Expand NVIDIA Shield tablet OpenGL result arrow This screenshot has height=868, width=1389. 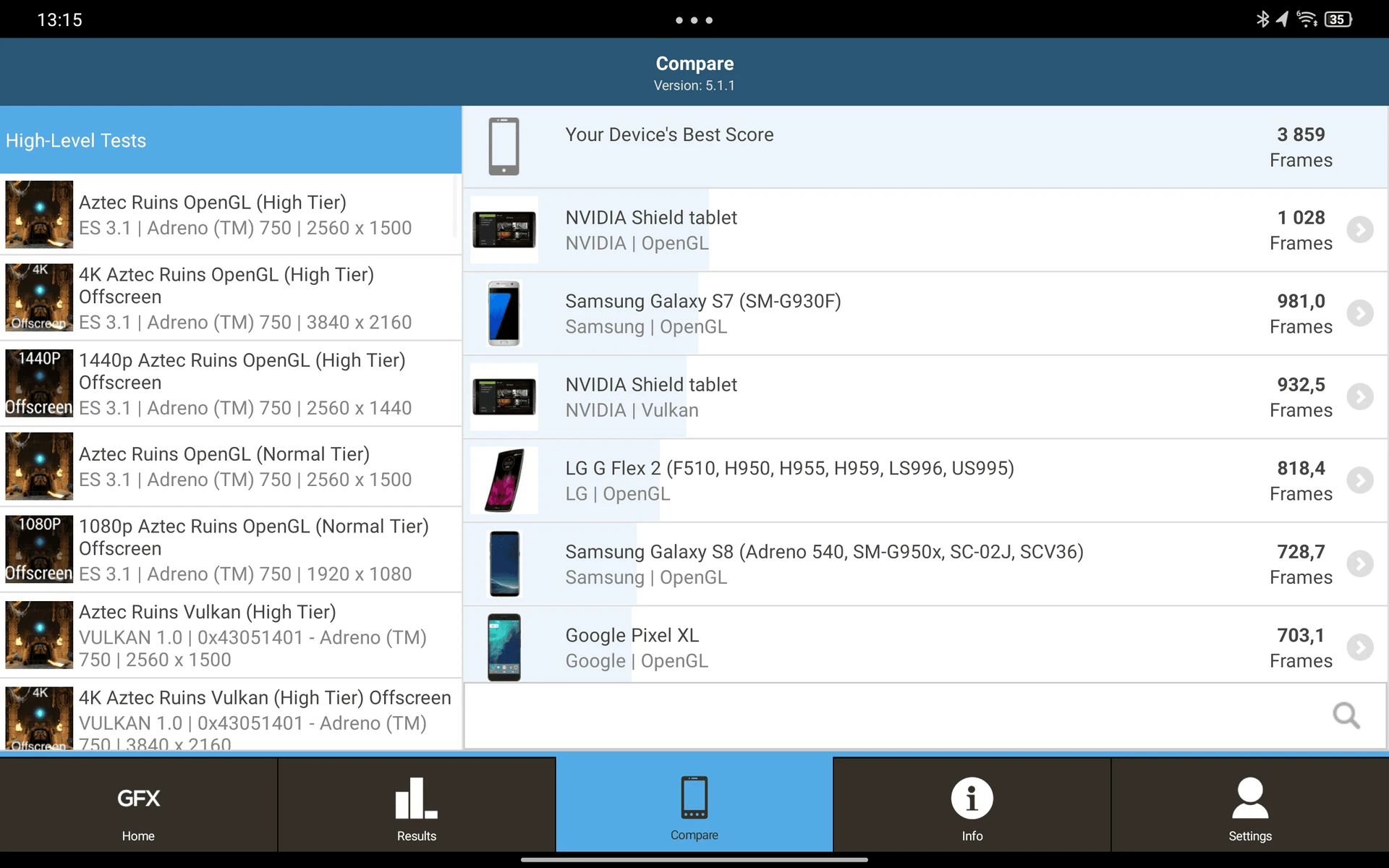tap(1360, 230)
